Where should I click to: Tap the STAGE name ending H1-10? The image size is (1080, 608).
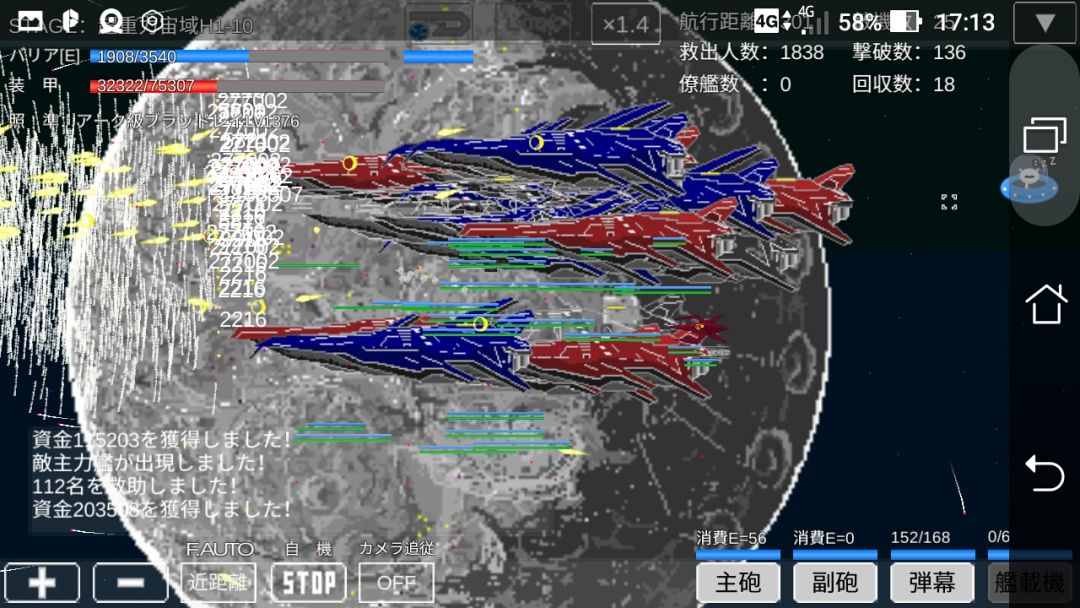click(131, 26)
